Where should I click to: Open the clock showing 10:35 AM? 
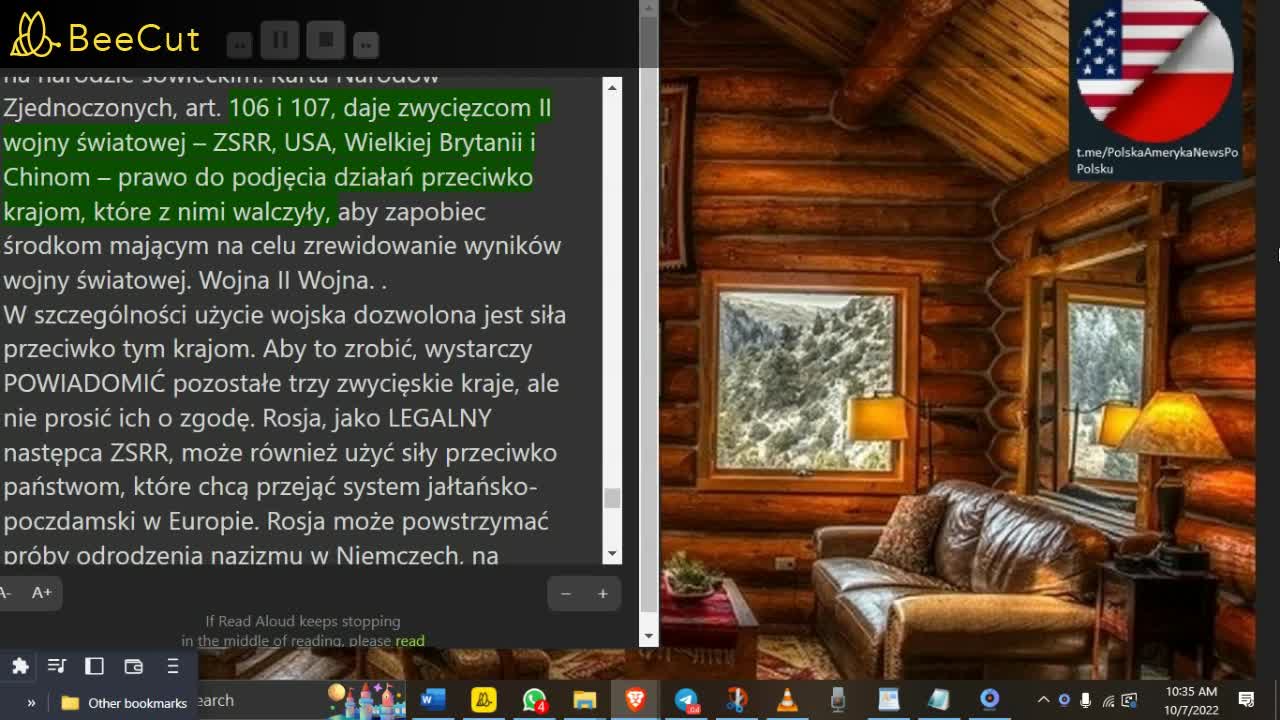coord(1191,700)
